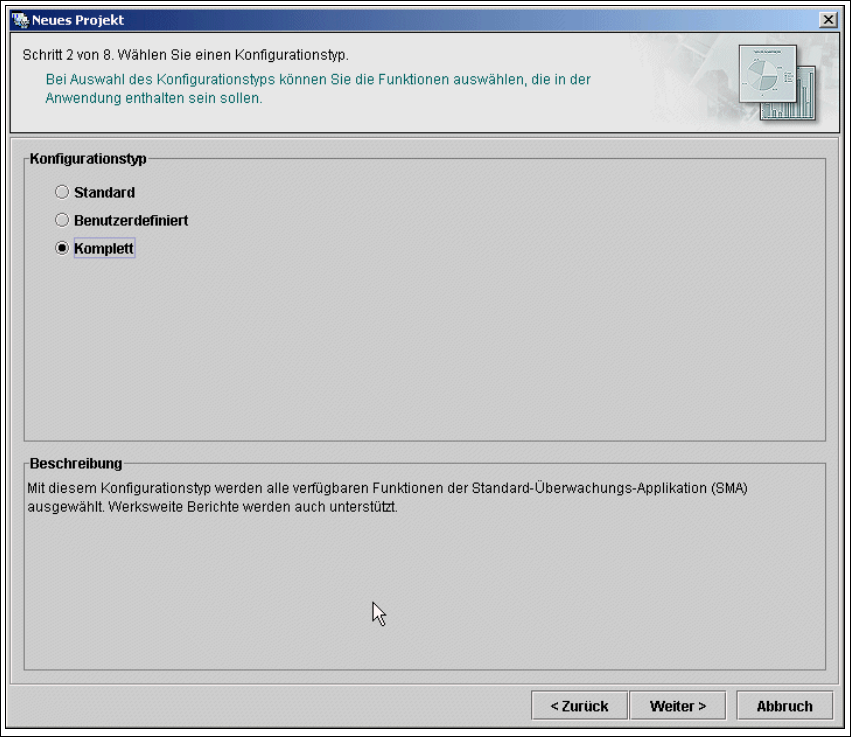
Task: Cancel the wizard via Abbruch
Action: [x=784, y=706]
